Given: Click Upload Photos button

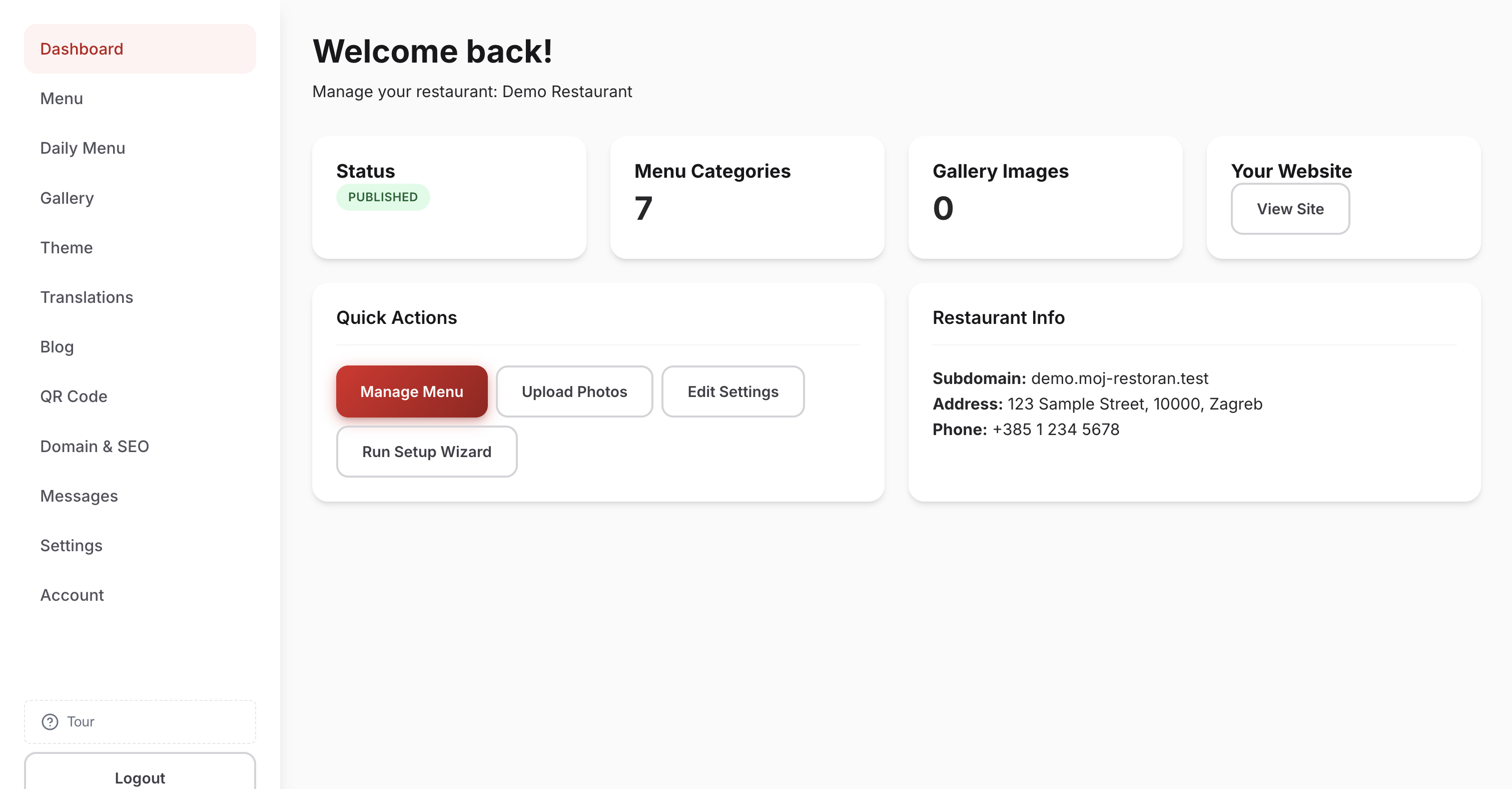Looking at the screenshot, I should coord(574,391).
